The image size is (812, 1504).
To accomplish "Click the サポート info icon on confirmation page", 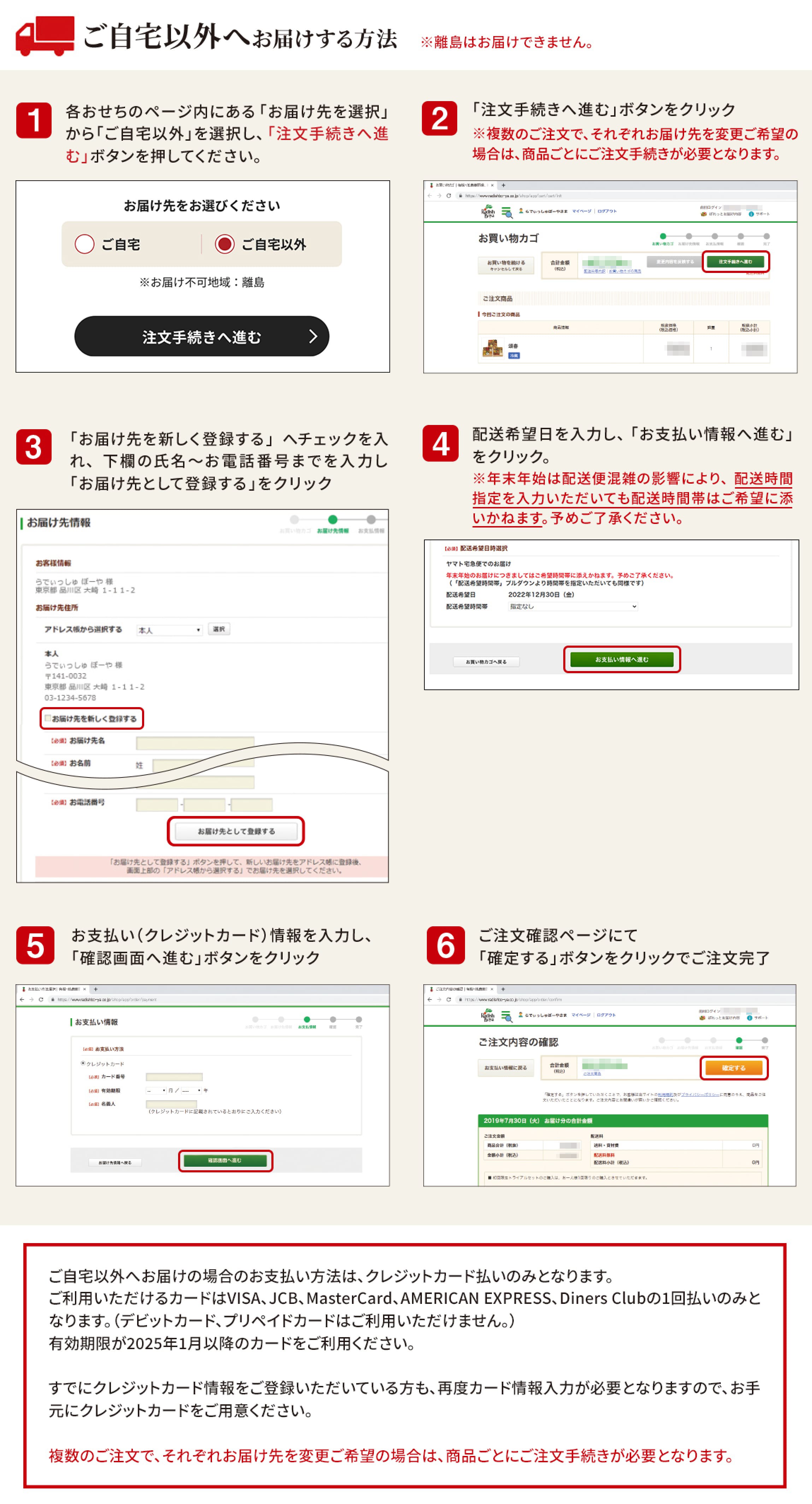I will click(749, 1018).
